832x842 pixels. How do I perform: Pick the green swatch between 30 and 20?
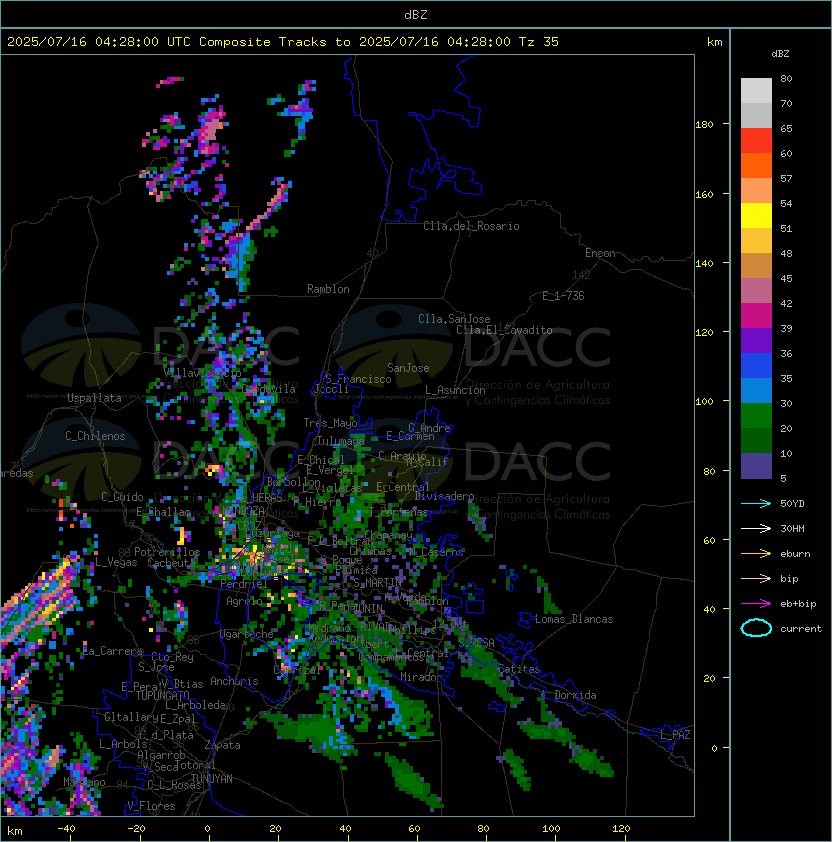[x=756, y=416]
